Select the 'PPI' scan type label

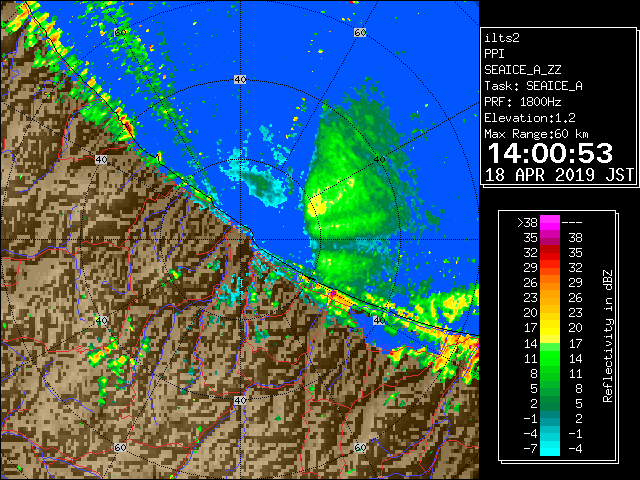494,54
